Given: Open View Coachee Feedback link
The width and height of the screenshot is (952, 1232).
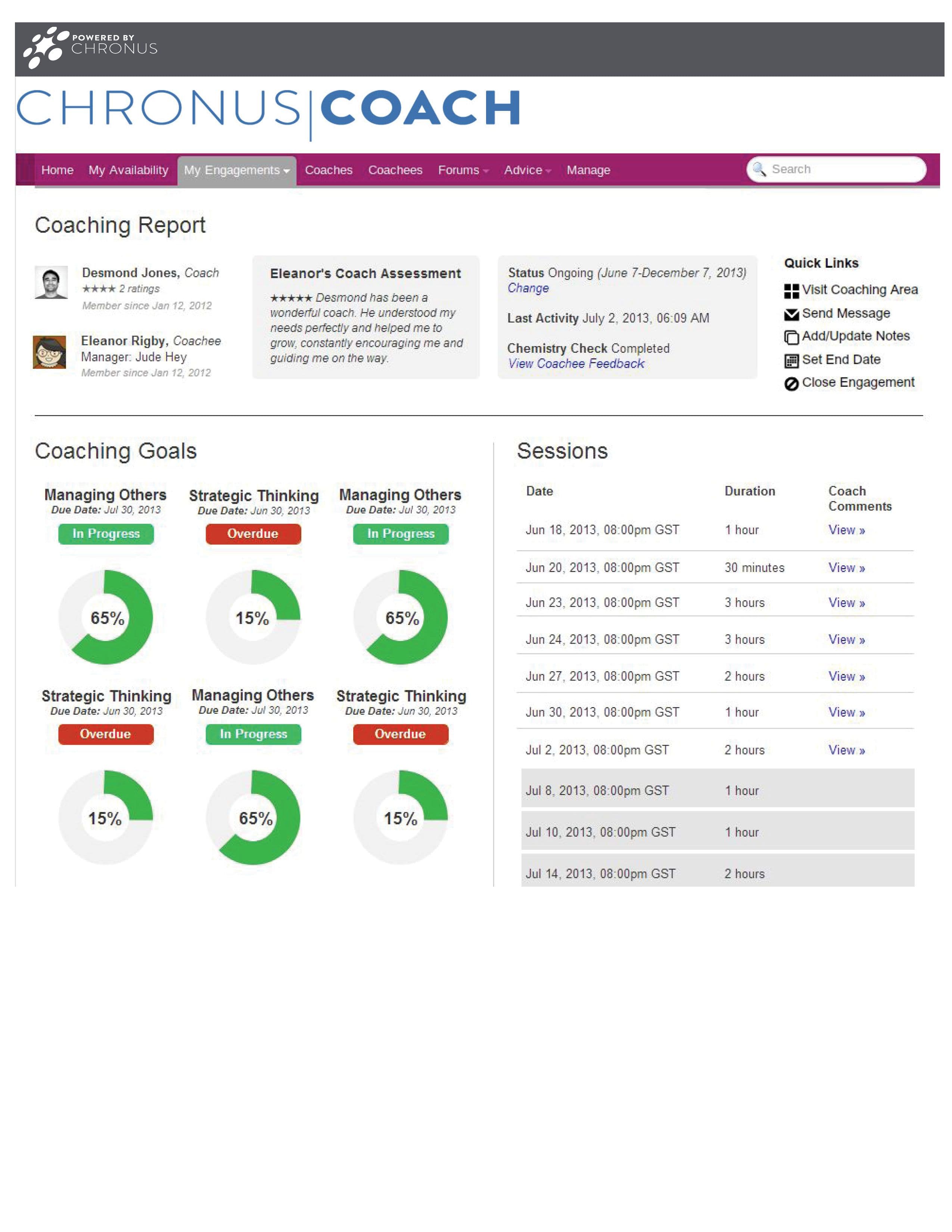Looking at the screenshot, I should pyautogui.click(x=576, y=364).
